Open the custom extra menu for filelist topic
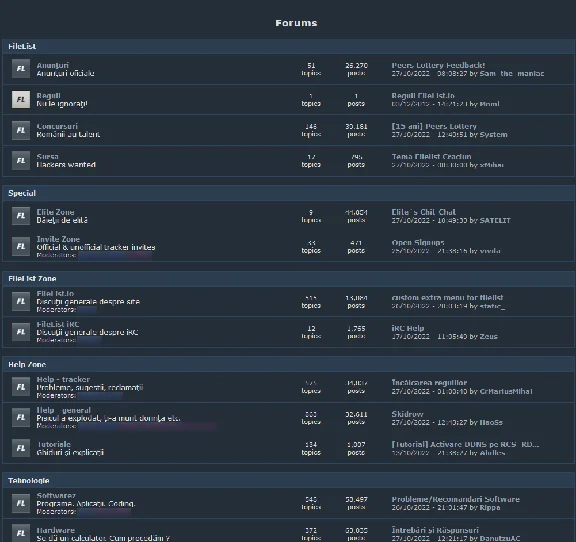Screen dimensions: 576x542 447,298
